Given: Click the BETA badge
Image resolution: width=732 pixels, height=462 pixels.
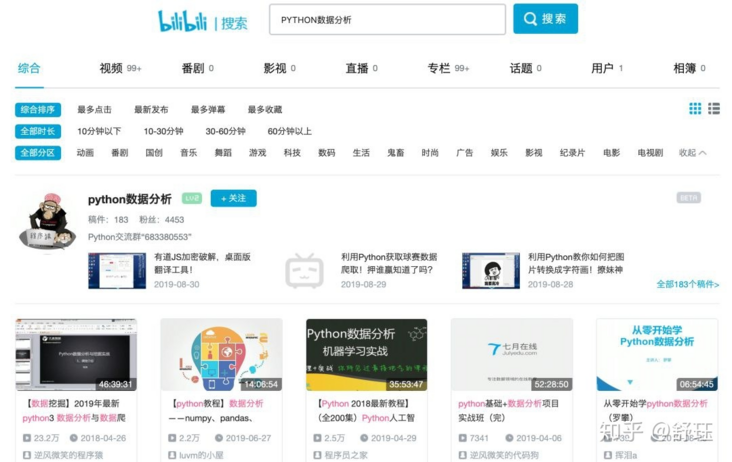Looking at the screenshot, I should (x=689, y=198).
